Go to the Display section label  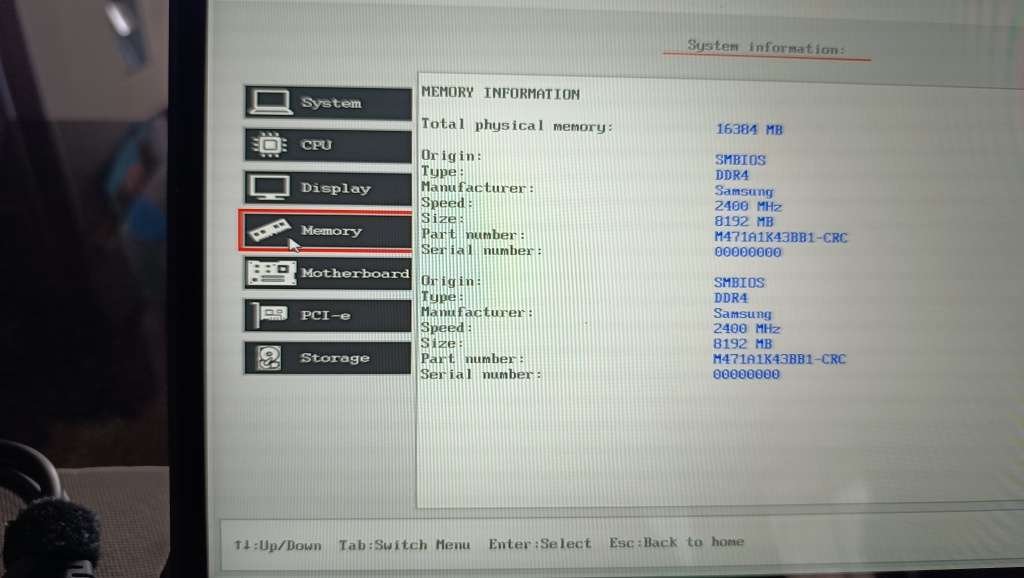335,188
